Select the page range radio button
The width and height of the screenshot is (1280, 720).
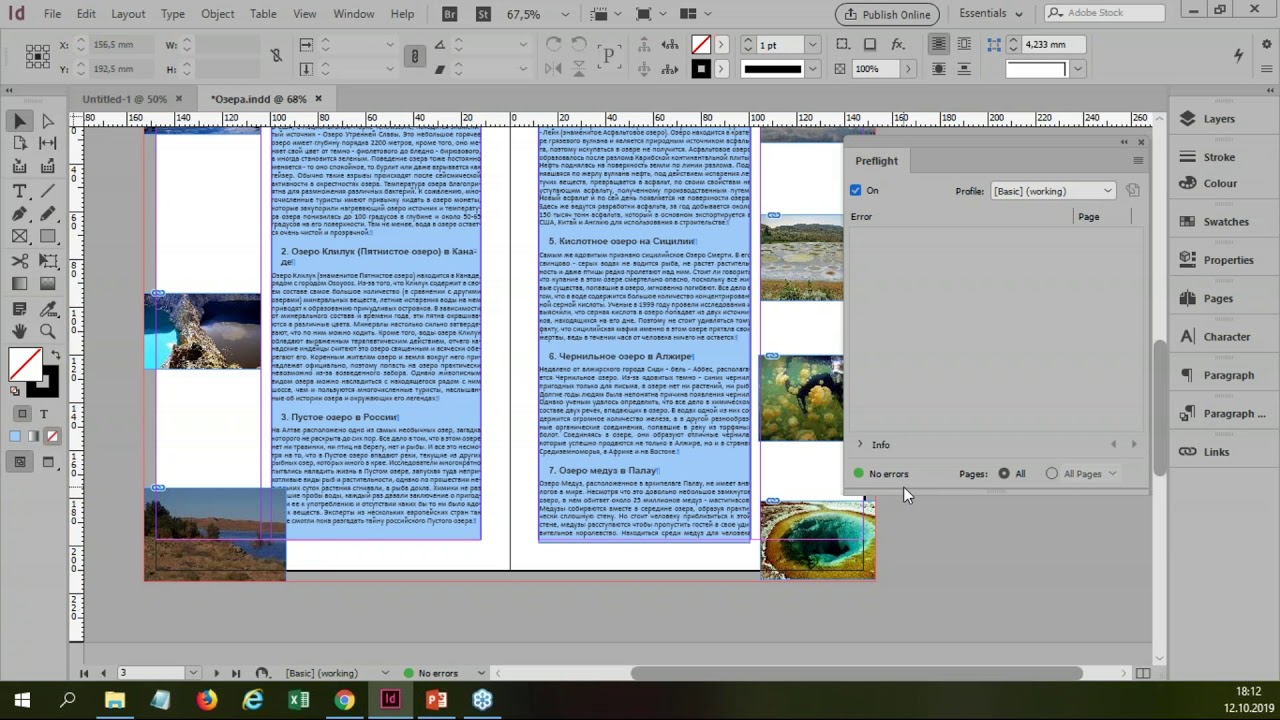1052,474
